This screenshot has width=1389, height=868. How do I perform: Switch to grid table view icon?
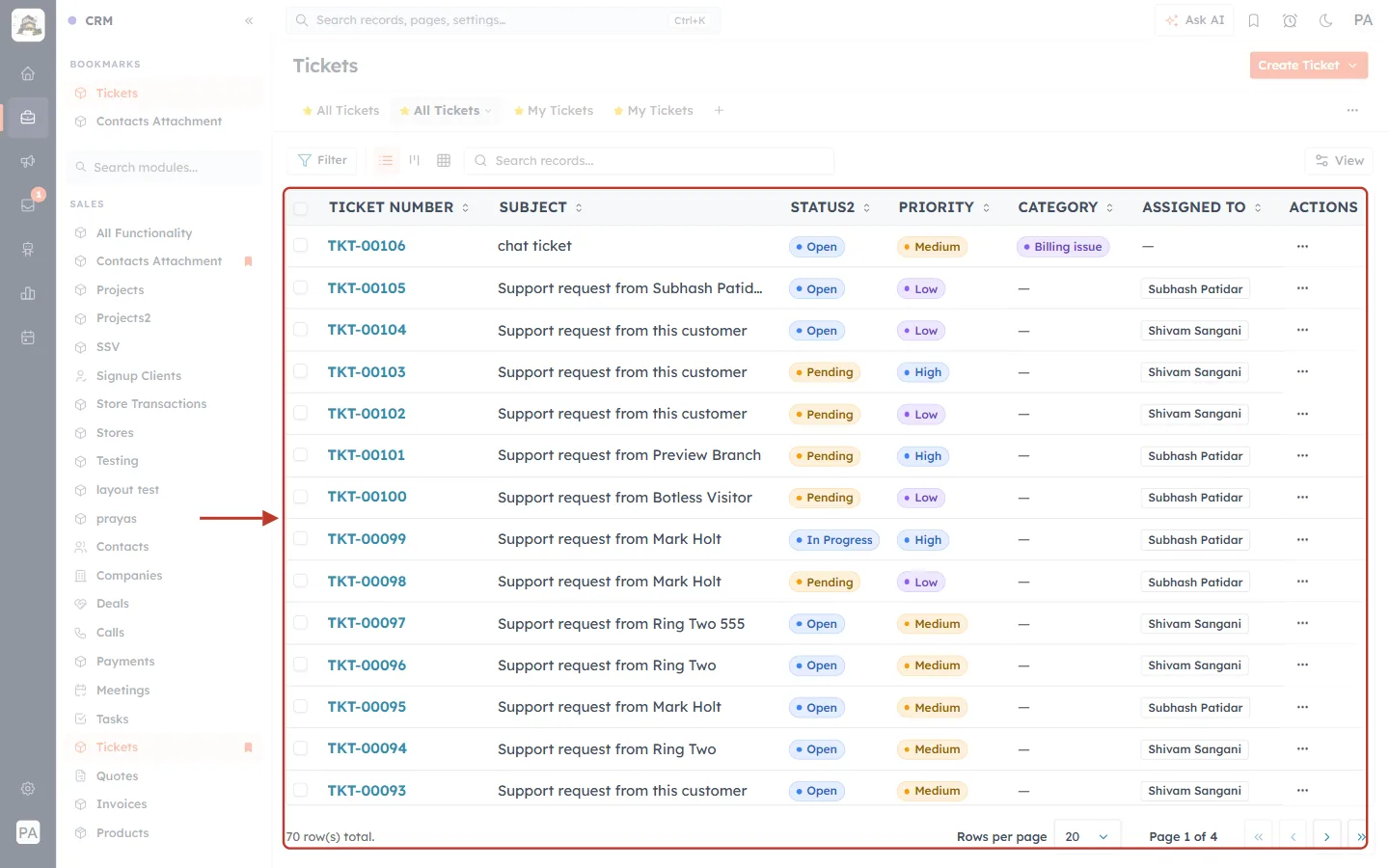444,160
